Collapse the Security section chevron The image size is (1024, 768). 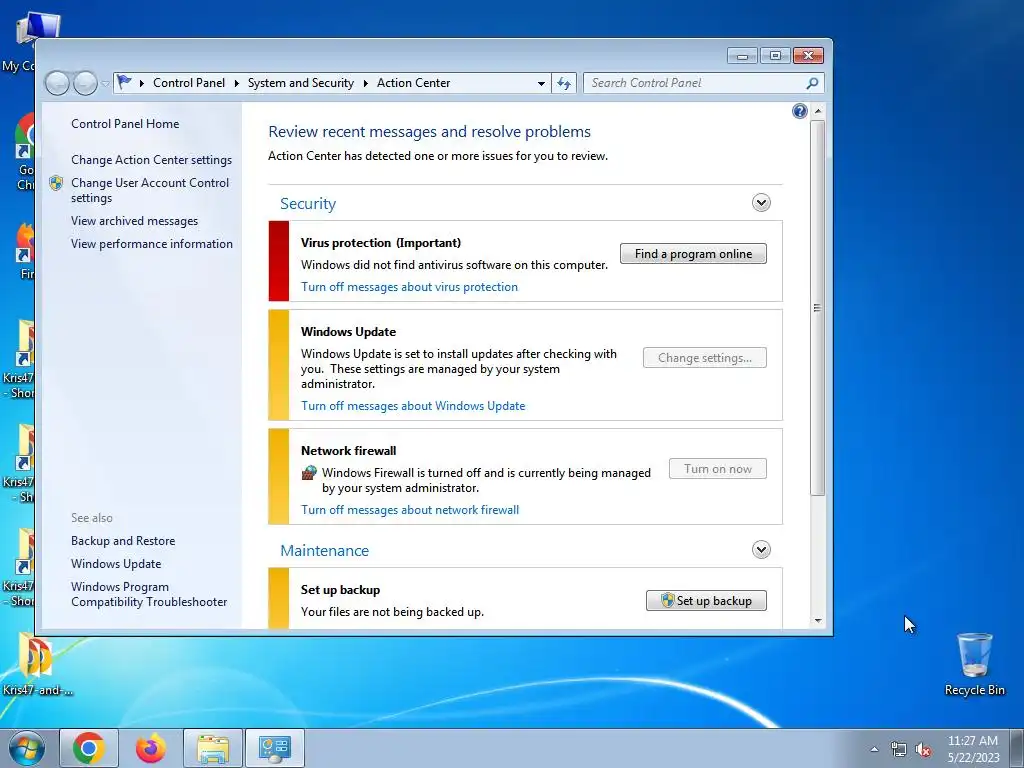(x=761, y=202)
